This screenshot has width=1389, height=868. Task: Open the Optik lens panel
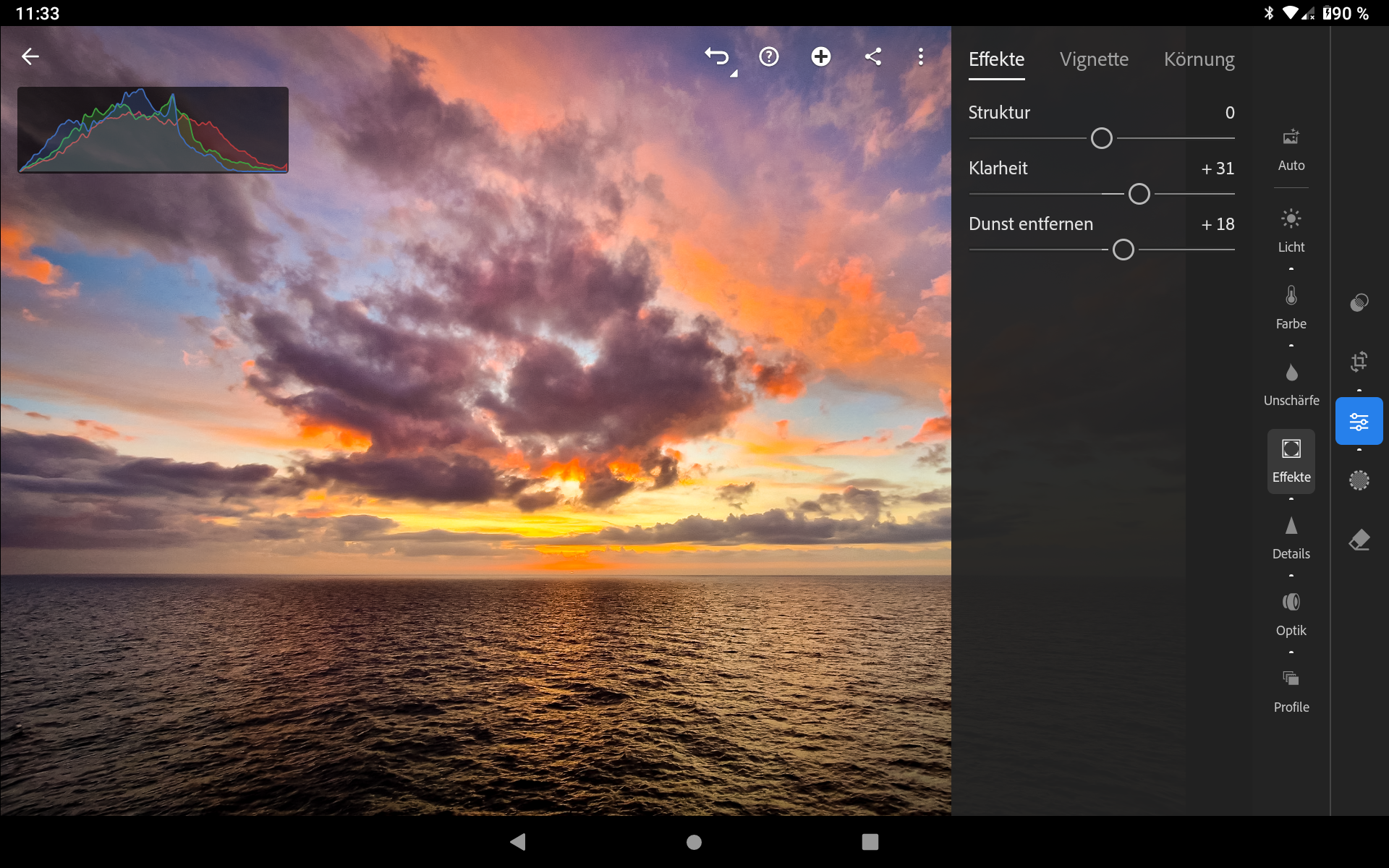[1291, 613]
